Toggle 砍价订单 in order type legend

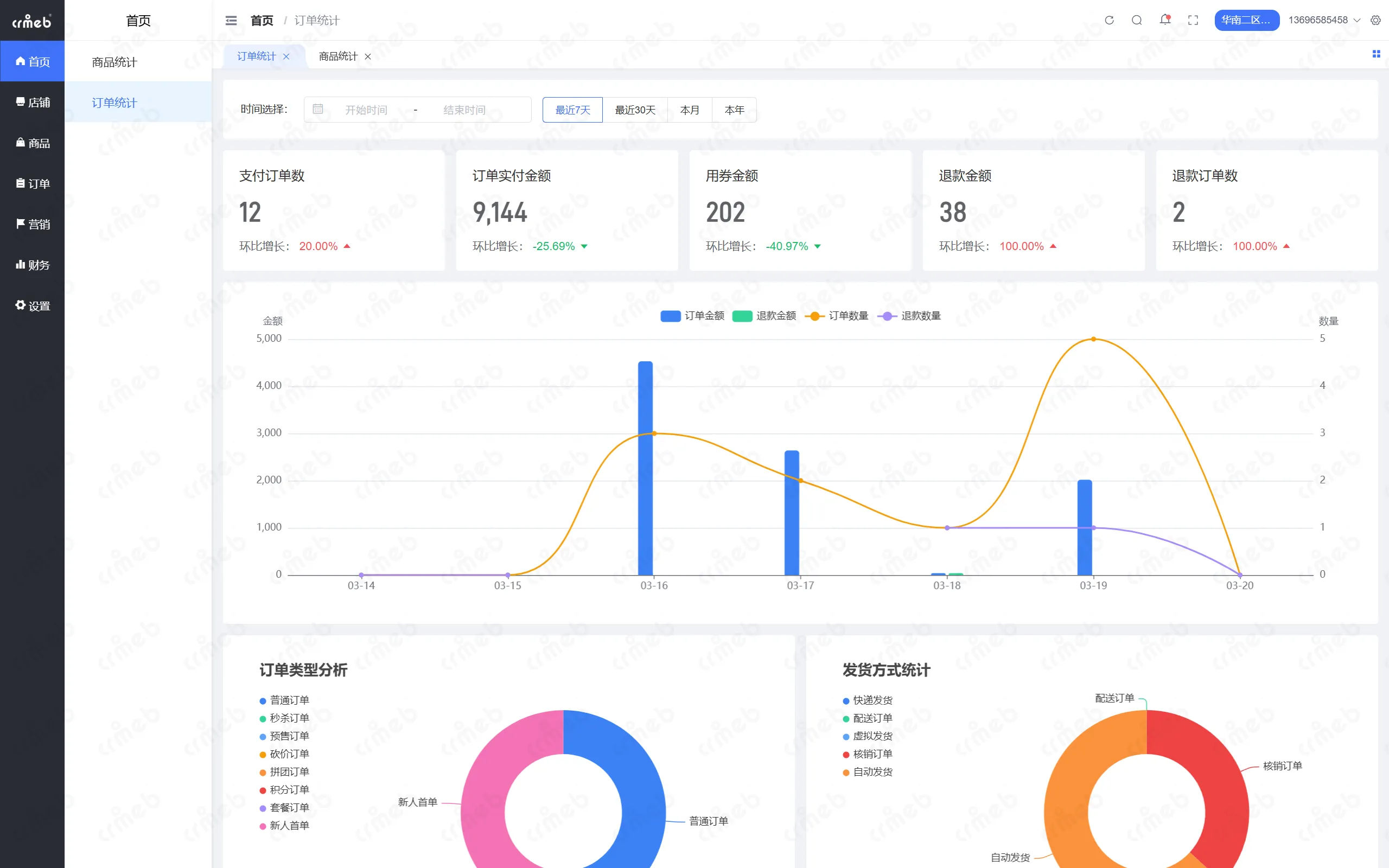tap(284, 754)
